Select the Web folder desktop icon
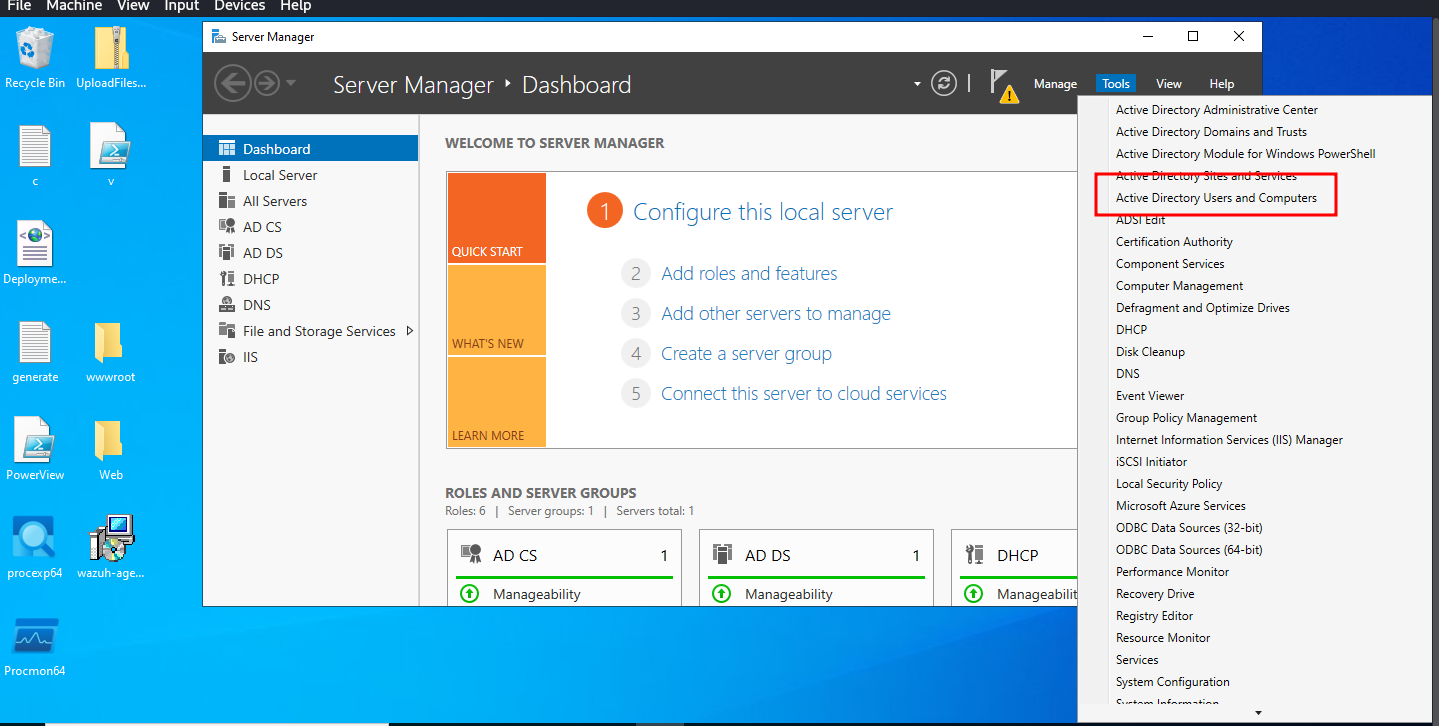1439x726 pixels. tap(111, 449)
